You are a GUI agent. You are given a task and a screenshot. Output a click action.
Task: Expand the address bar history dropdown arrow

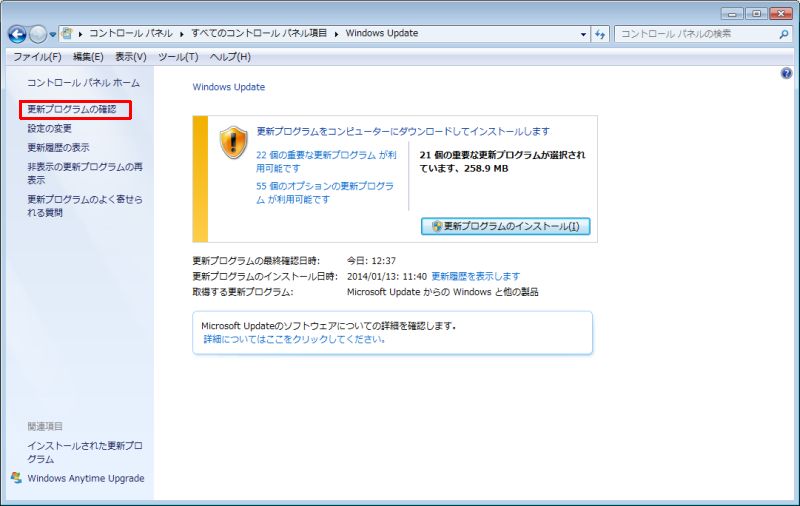coord(583,34)
